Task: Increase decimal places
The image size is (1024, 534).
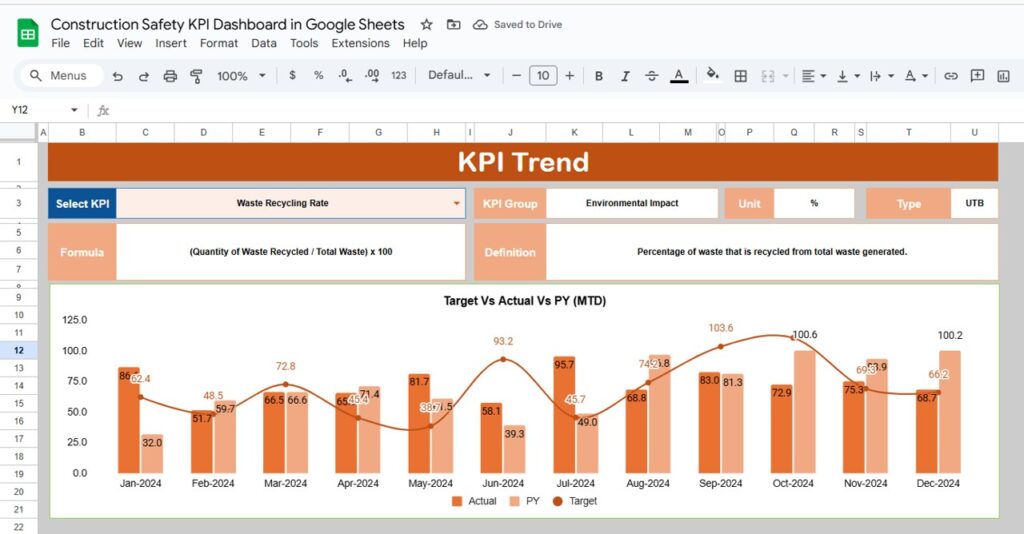Action: coord(372,76)
